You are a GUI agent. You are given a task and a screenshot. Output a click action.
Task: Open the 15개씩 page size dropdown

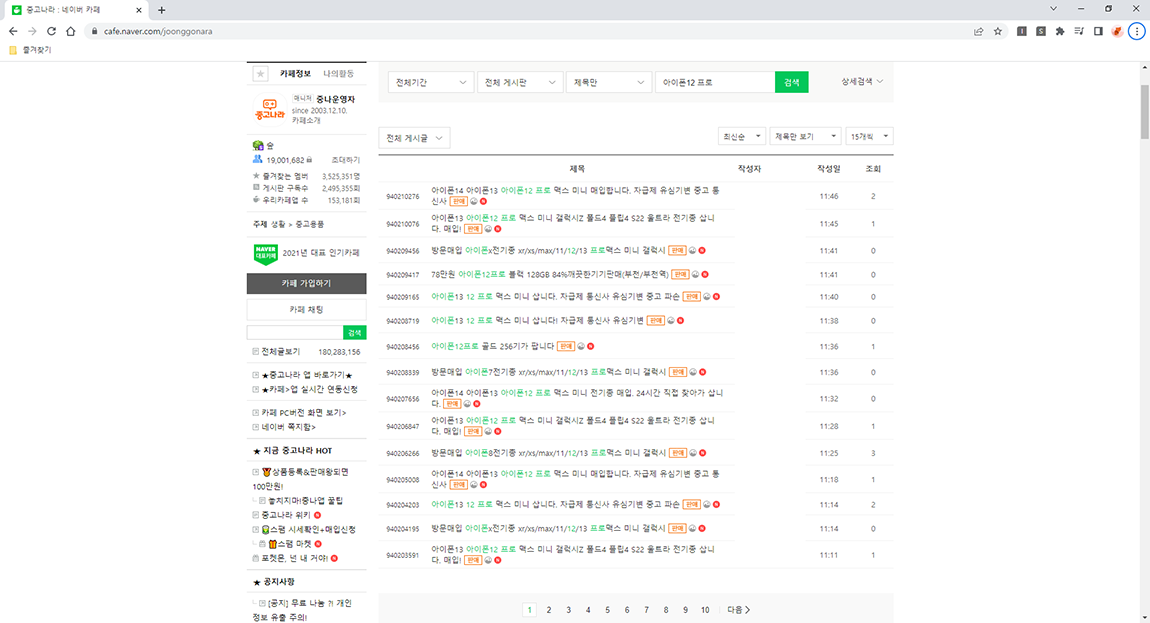pyautogui.click(x=869, y=136)
